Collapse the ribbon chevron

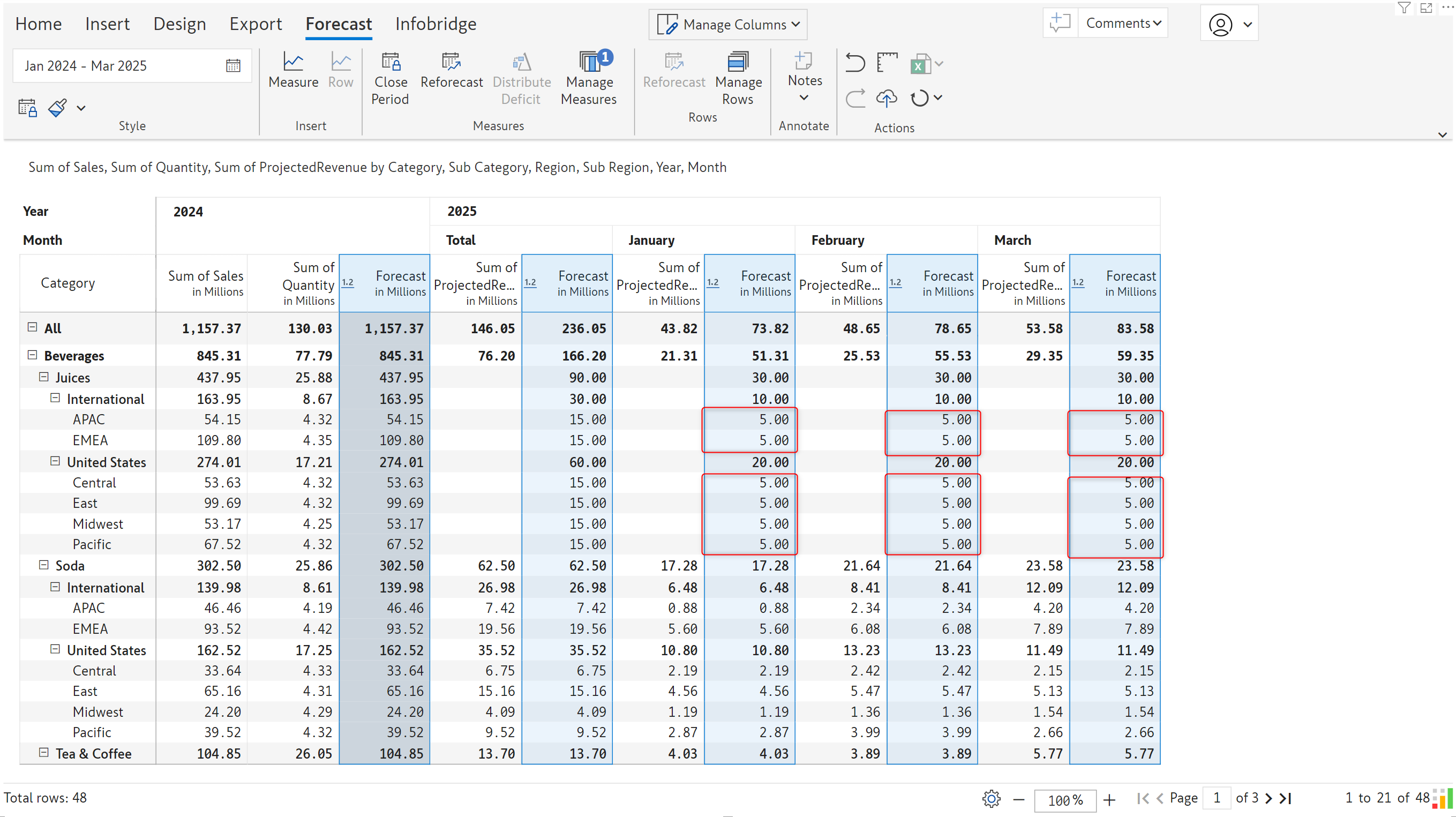1442,134
